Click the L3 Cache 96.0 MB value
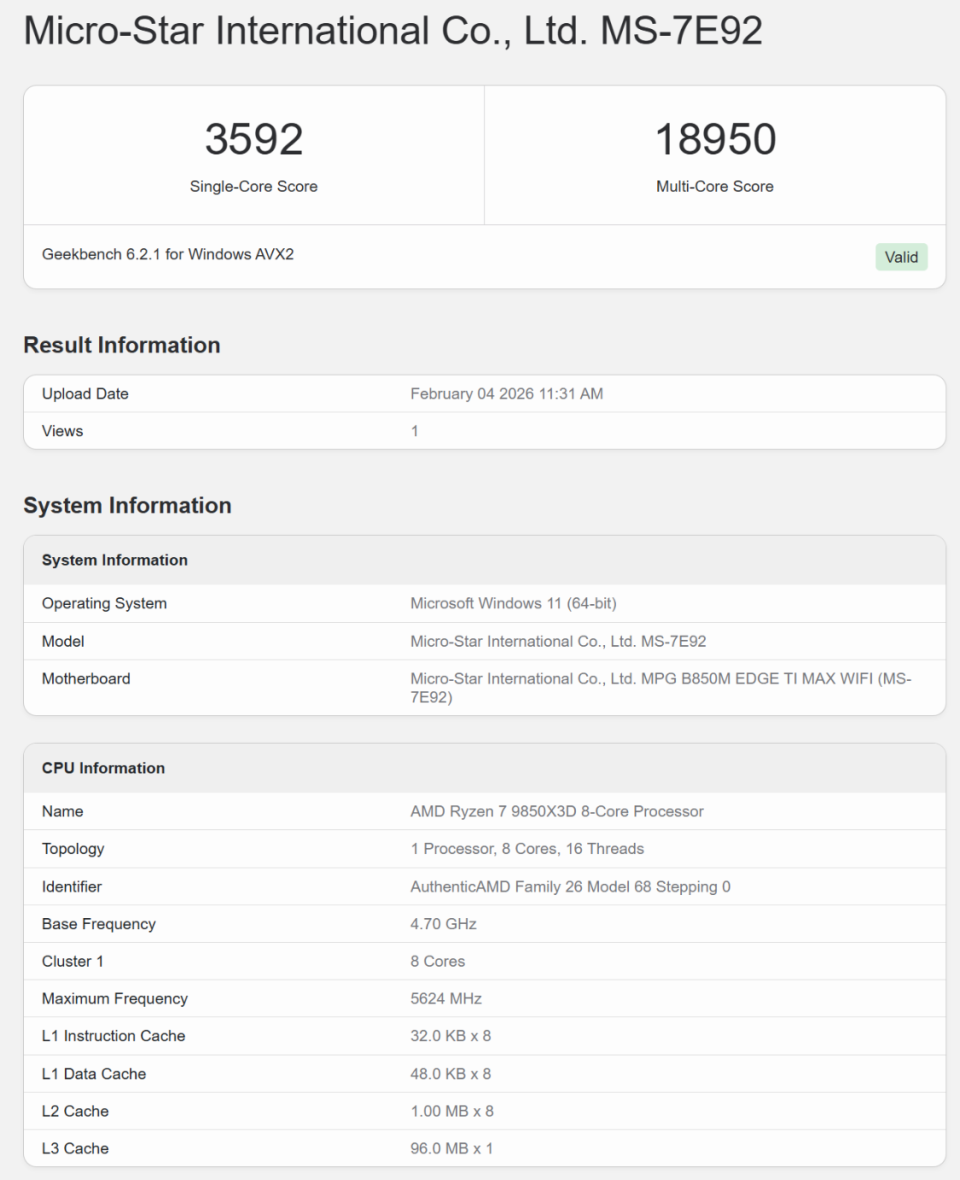Screen dimensions: 960x1180 (451, 1148)
